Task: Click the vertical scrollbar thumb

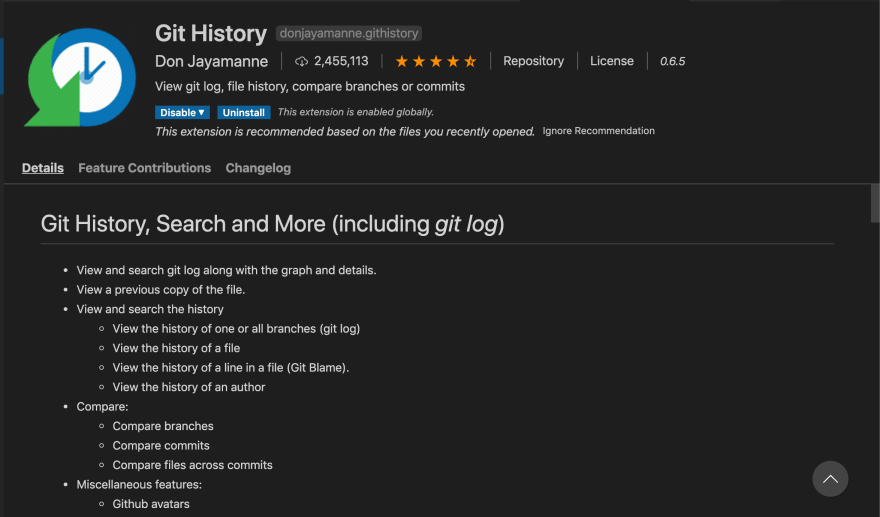Action: (875, 203)
